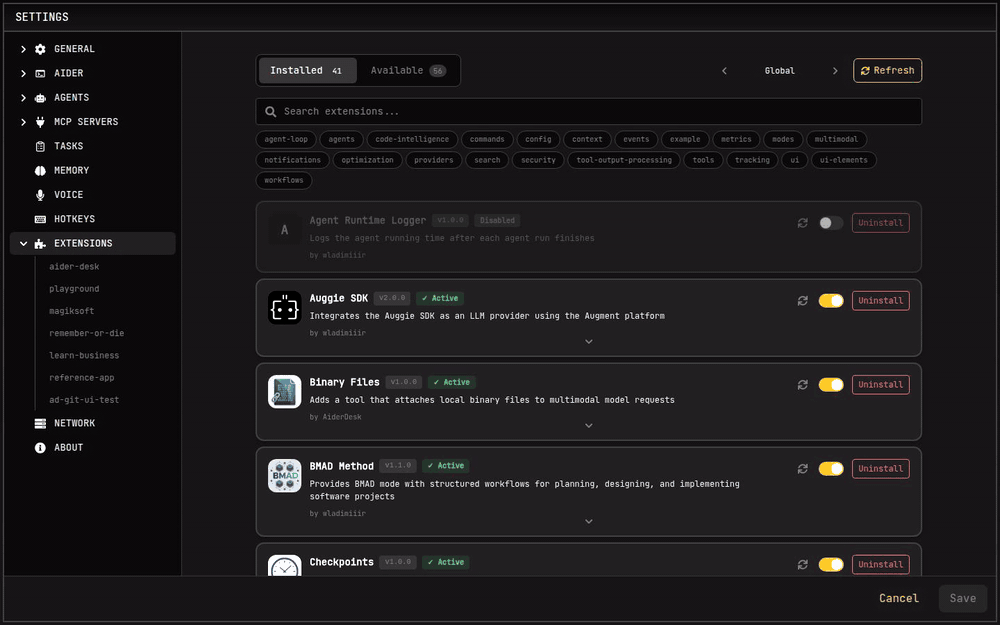Filter by the workflows tag
Image resolution: width=1000 pixels, height=625 pixels.
284,180
